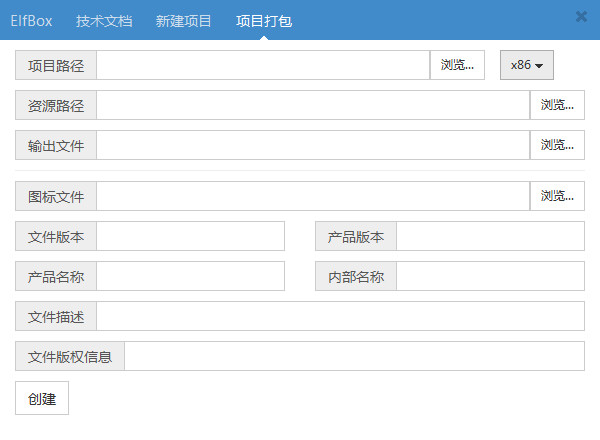The width and height of the screenshot is (600, 440).
Task: Click 浏览 next to 资源路径
Action: (557, 105)
